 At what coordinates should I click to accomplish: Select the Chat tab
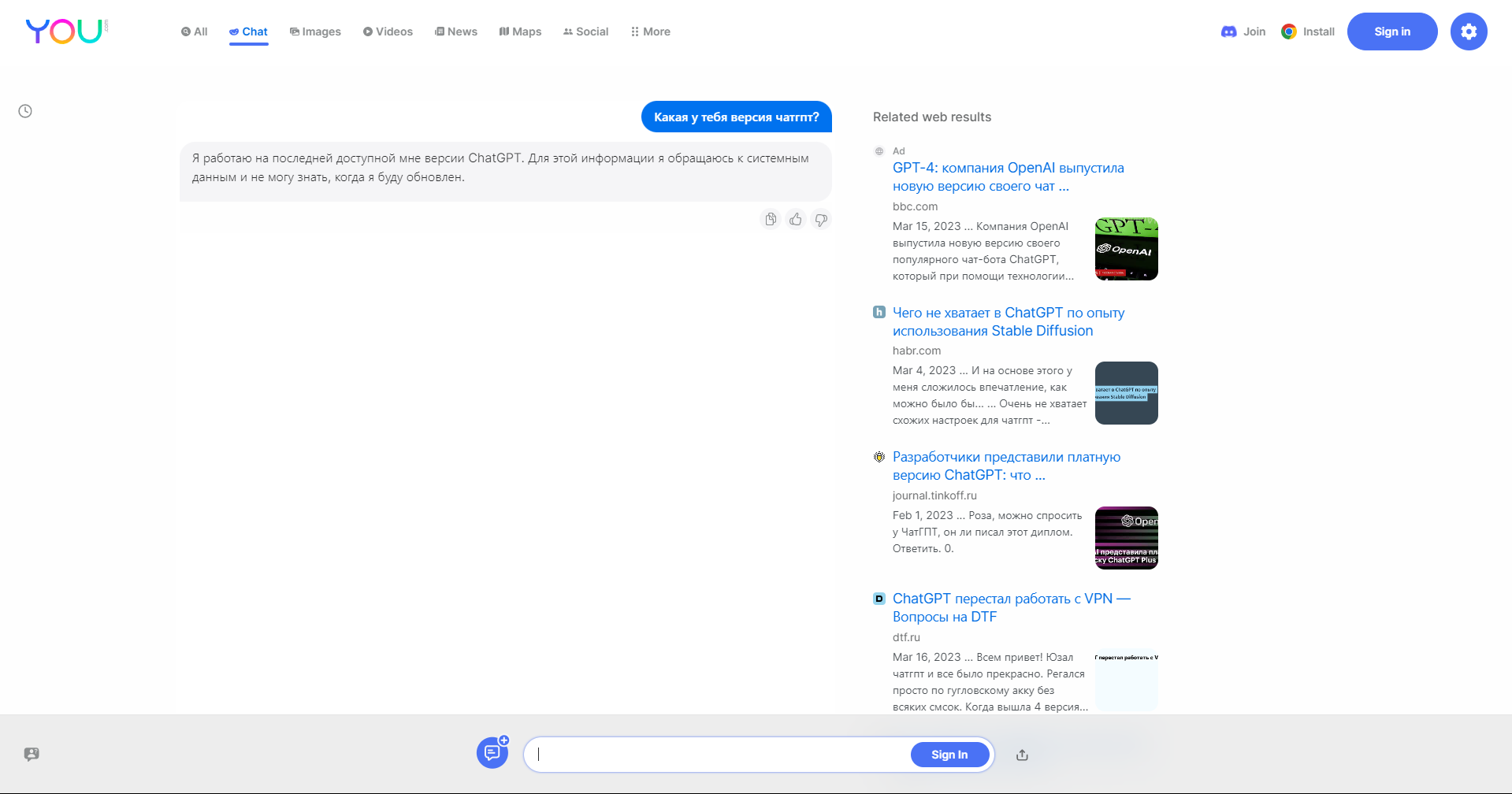tap(249, 32)
